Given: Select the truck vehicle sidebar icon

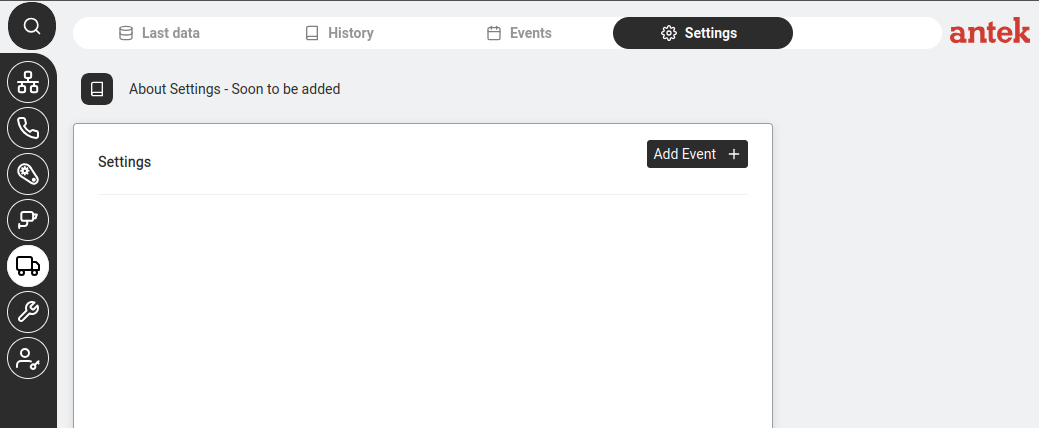Looking at the screenshot, I should click(28, 266).
